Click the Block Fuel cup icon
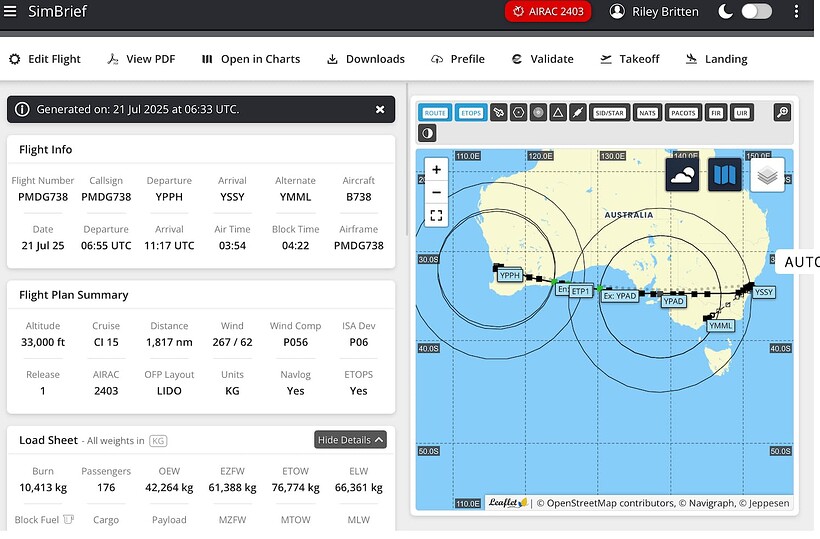The width and height of the screenshot is (820, 539). (69, 520)
